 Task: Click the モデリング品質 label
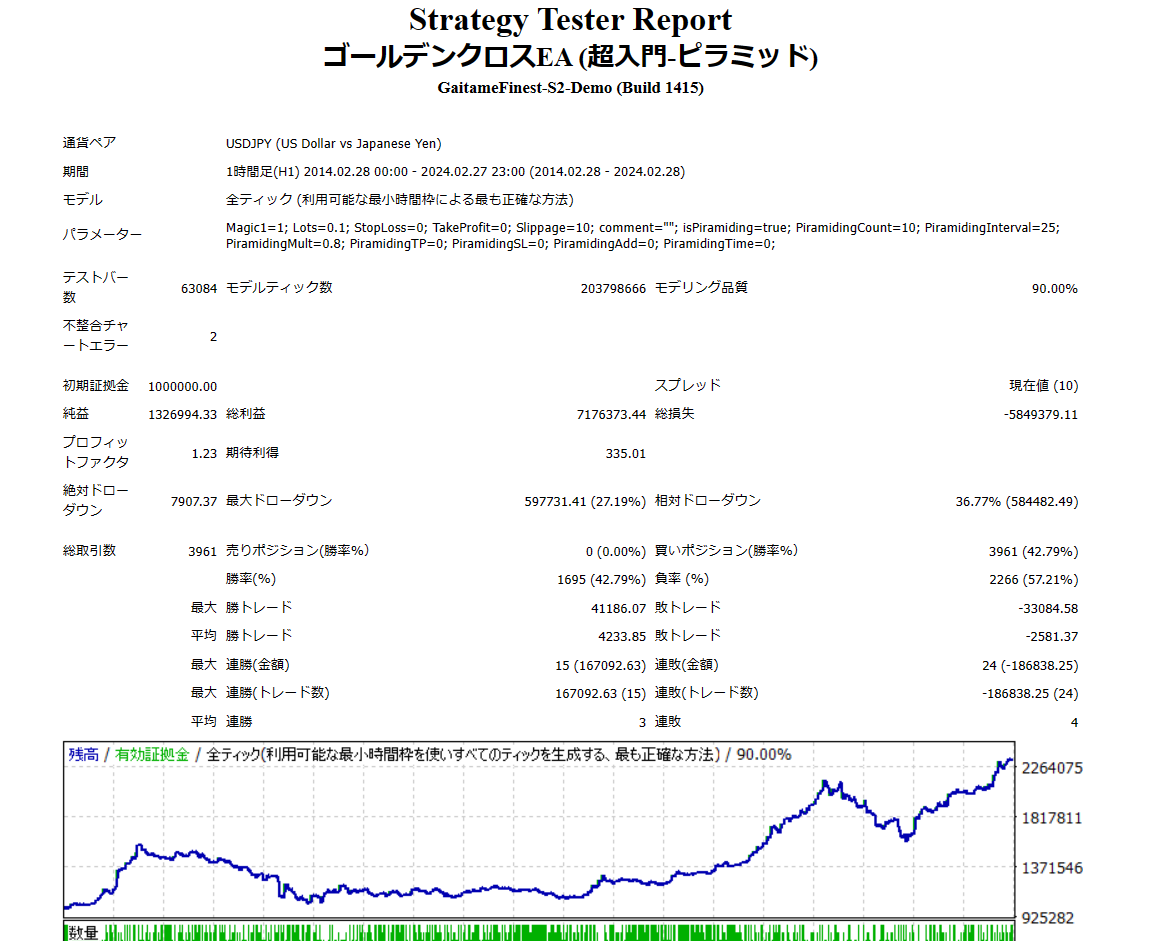(x=701, y=288)
